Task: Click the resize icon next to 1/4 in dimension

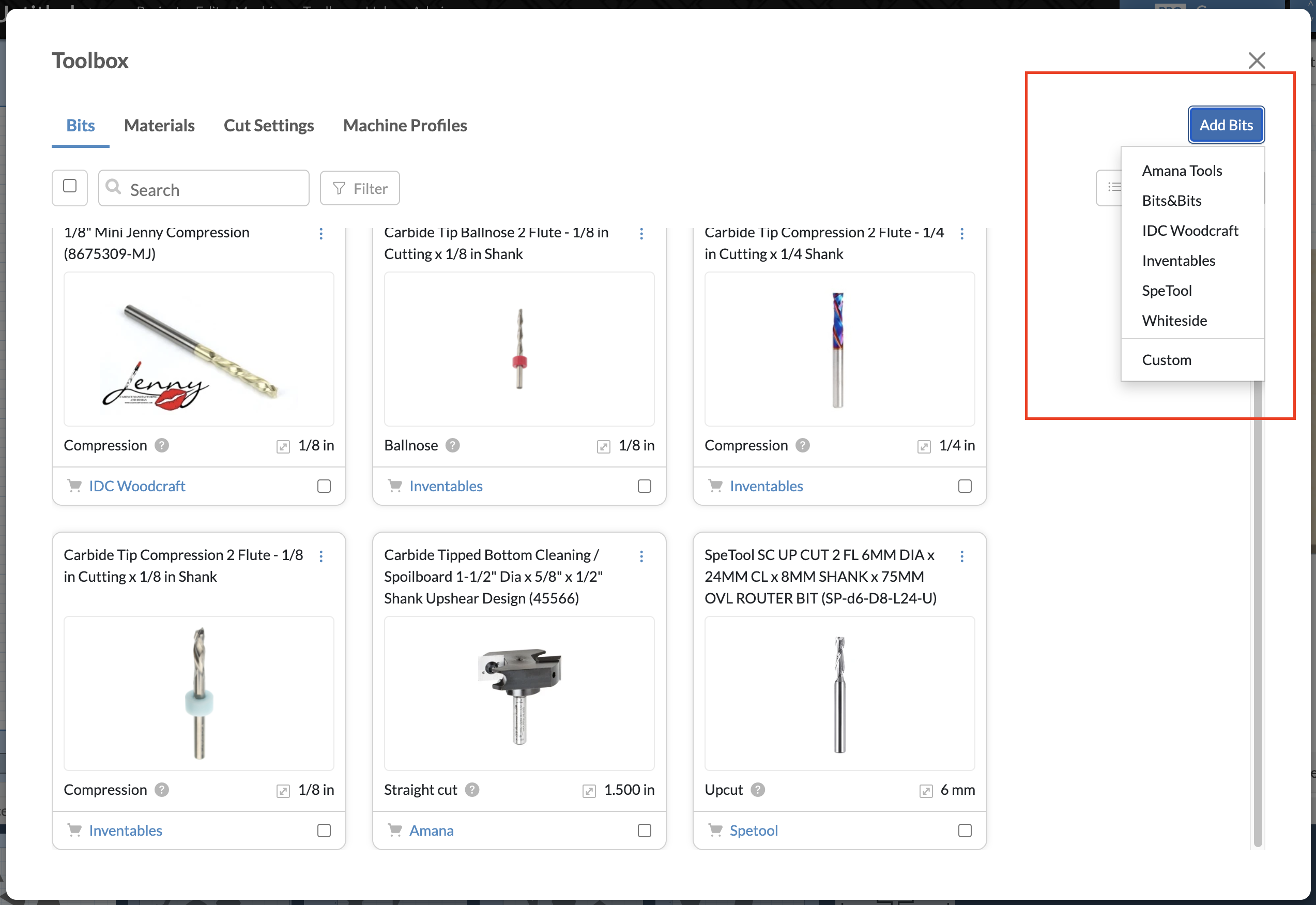Action: 923,446
